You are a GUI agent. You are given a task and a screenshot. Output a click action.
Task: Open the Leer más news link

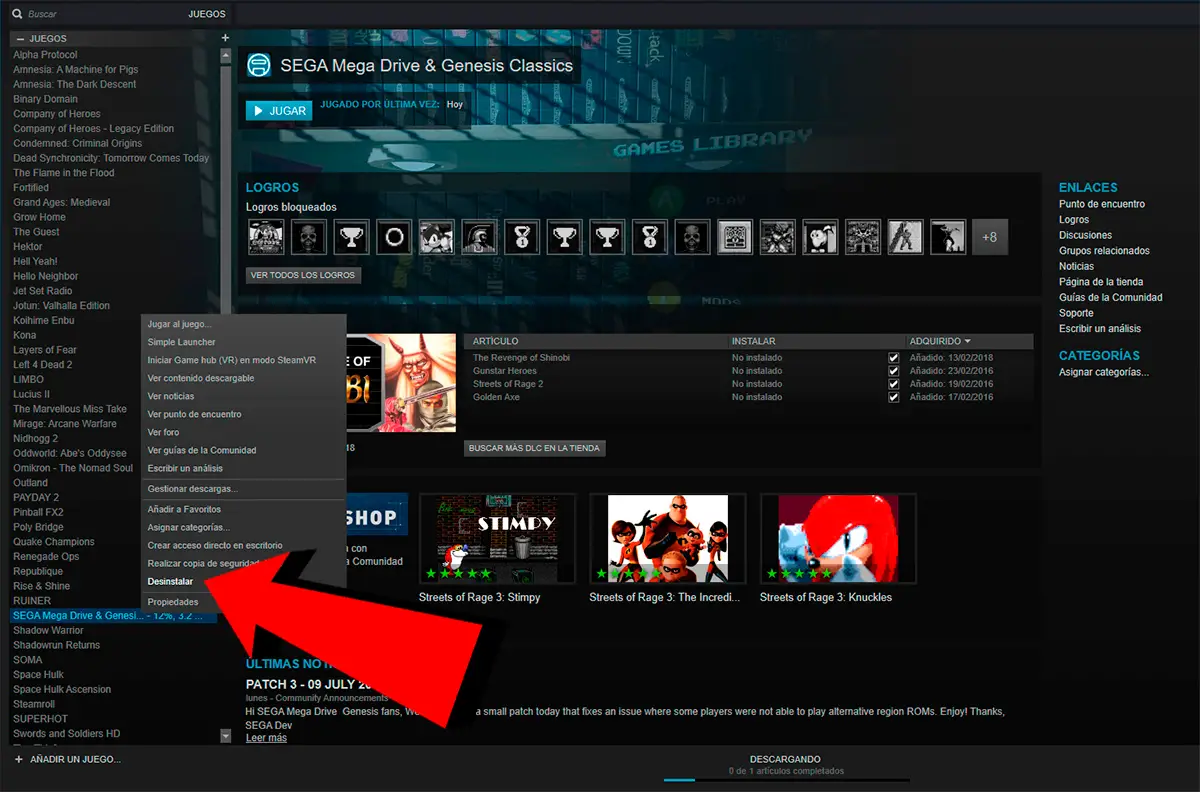pyautogui.click(x=266, y=738)
